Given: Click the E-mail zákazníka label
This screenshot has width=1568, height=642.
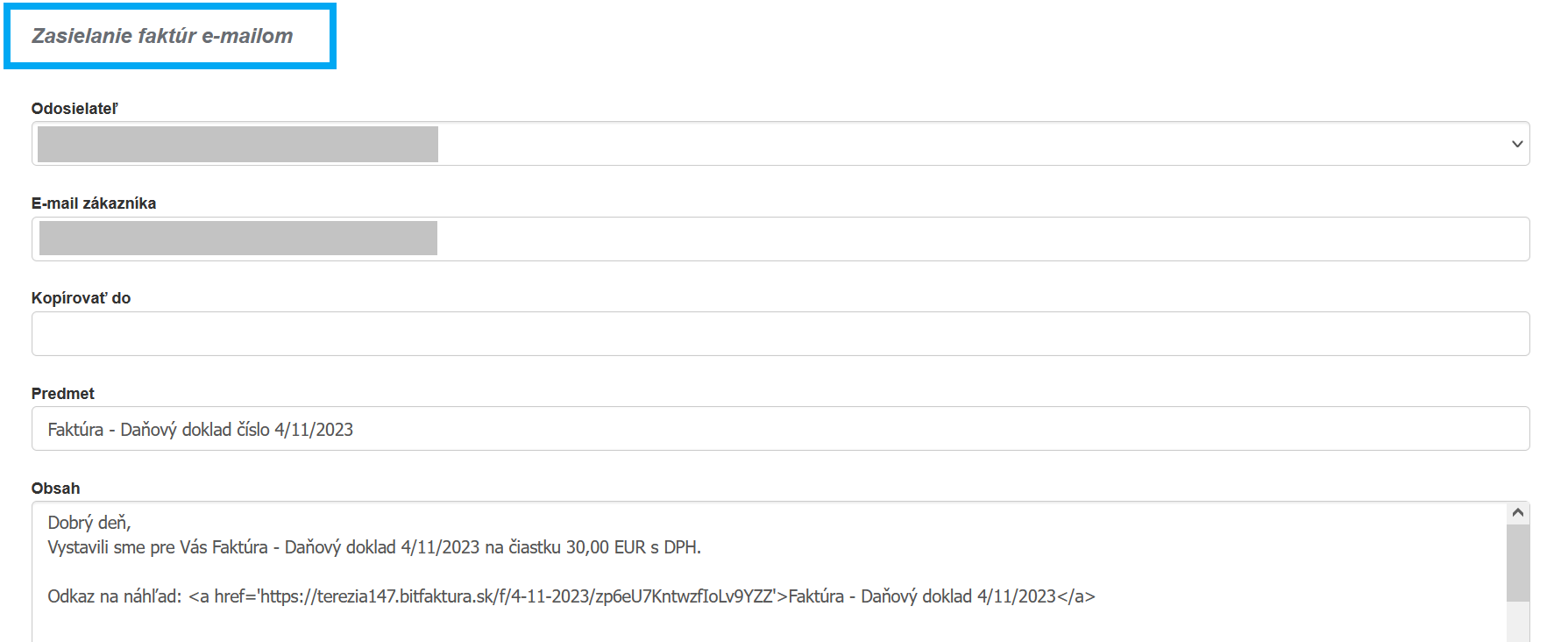Looking at the screenshot, I should click(94, 203).
